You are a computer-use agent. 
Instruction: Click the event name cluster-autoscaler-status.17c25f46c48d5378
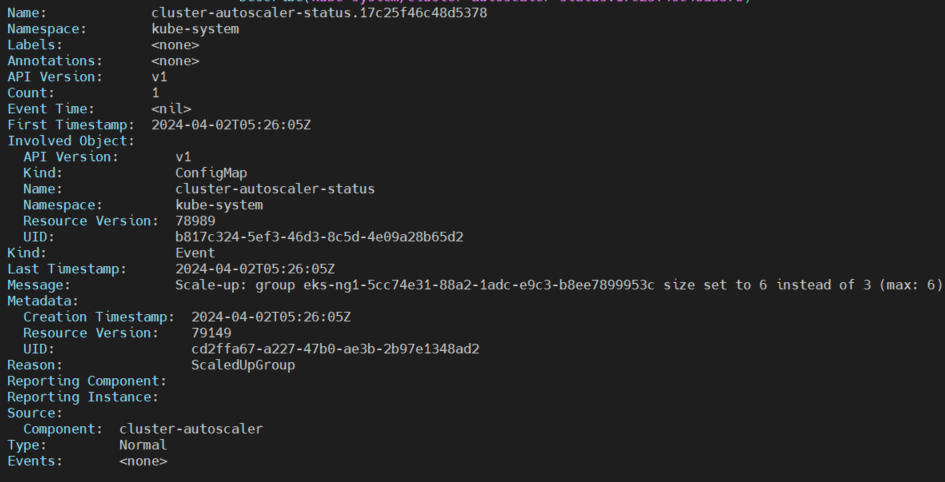[319, 13]
